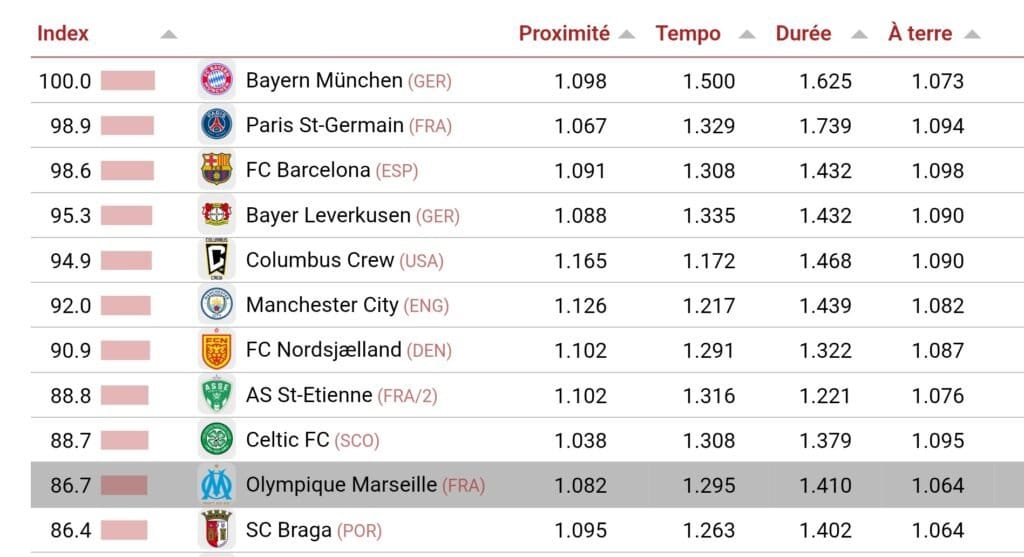Click the Manchester City club crest

217,305
